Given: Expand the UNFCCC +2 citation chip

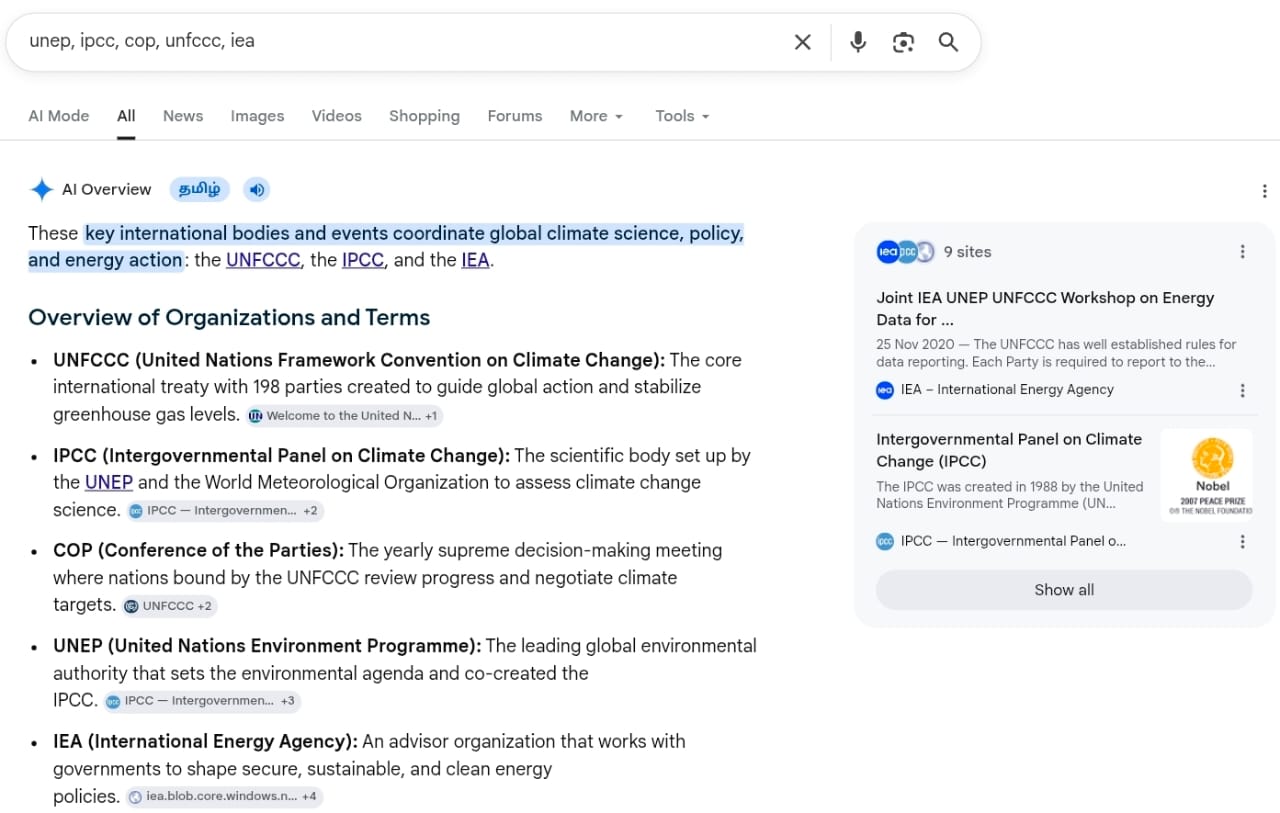Looking at the screenshot, I should click(x=169, y=606).
